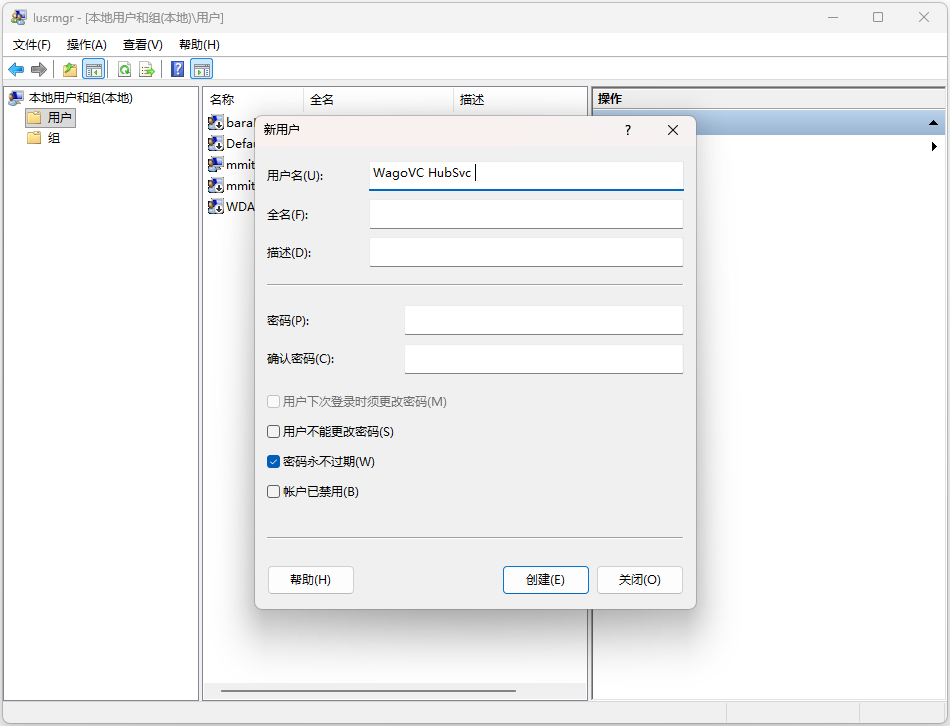
Task: Collapse the 操作 pane section arrow
Action: (933, 123)
